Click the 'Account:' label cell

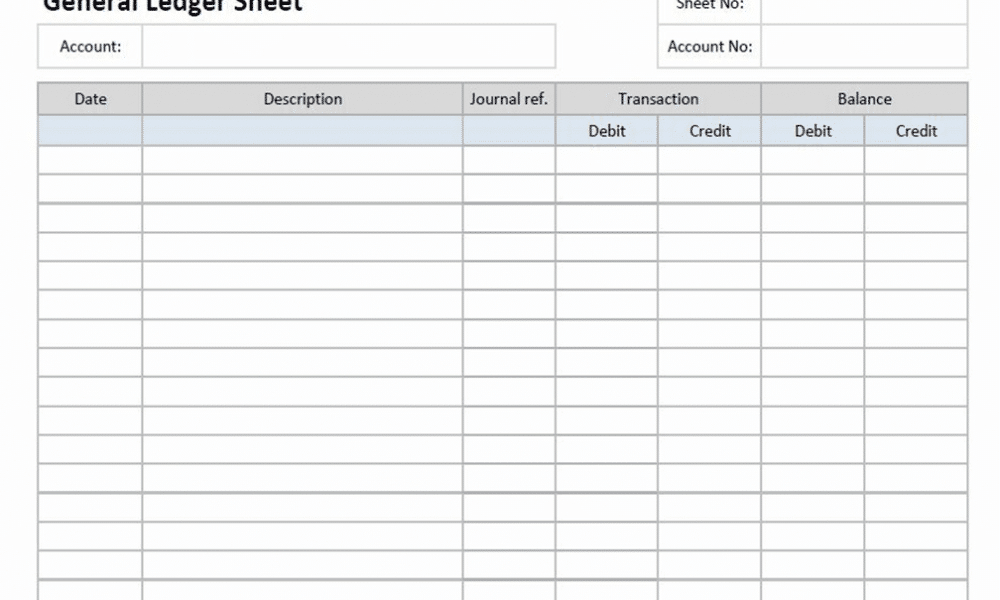point(90,46)
